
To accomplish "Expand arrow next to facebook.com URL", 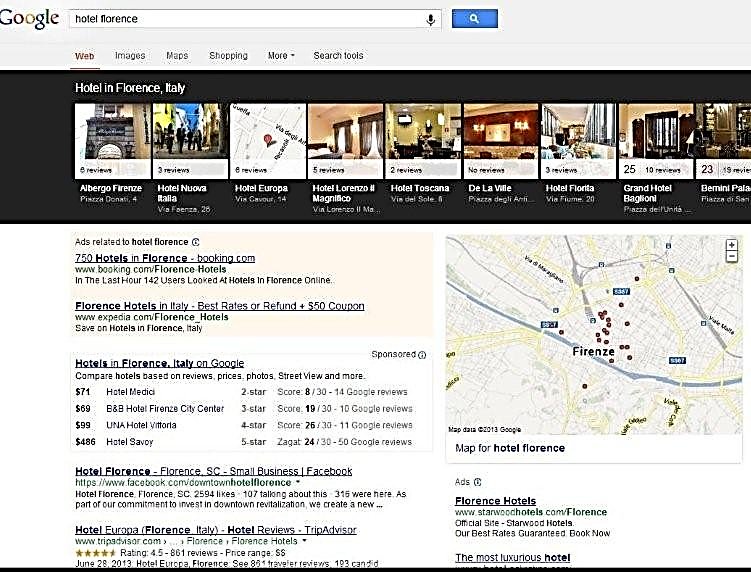I will pyautogui.click(x=298, y=482).
